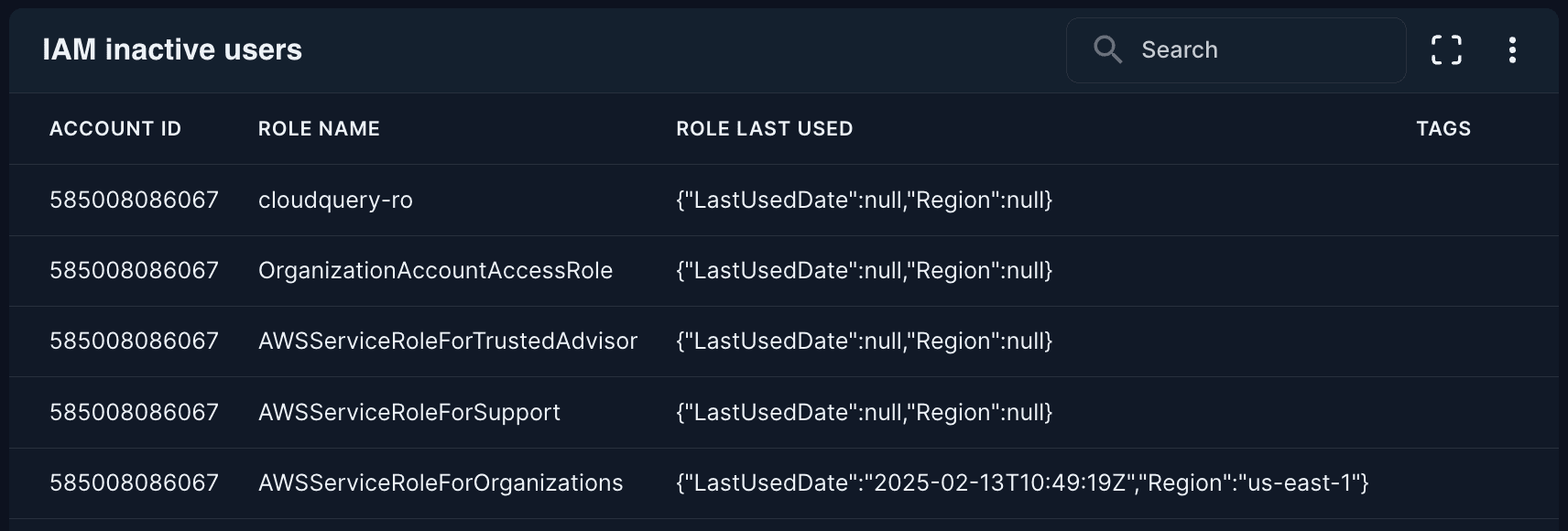Select the AWSServiceRoleForSupport role cell
This screenshot has height=531, width=1568.
(408, 413)
